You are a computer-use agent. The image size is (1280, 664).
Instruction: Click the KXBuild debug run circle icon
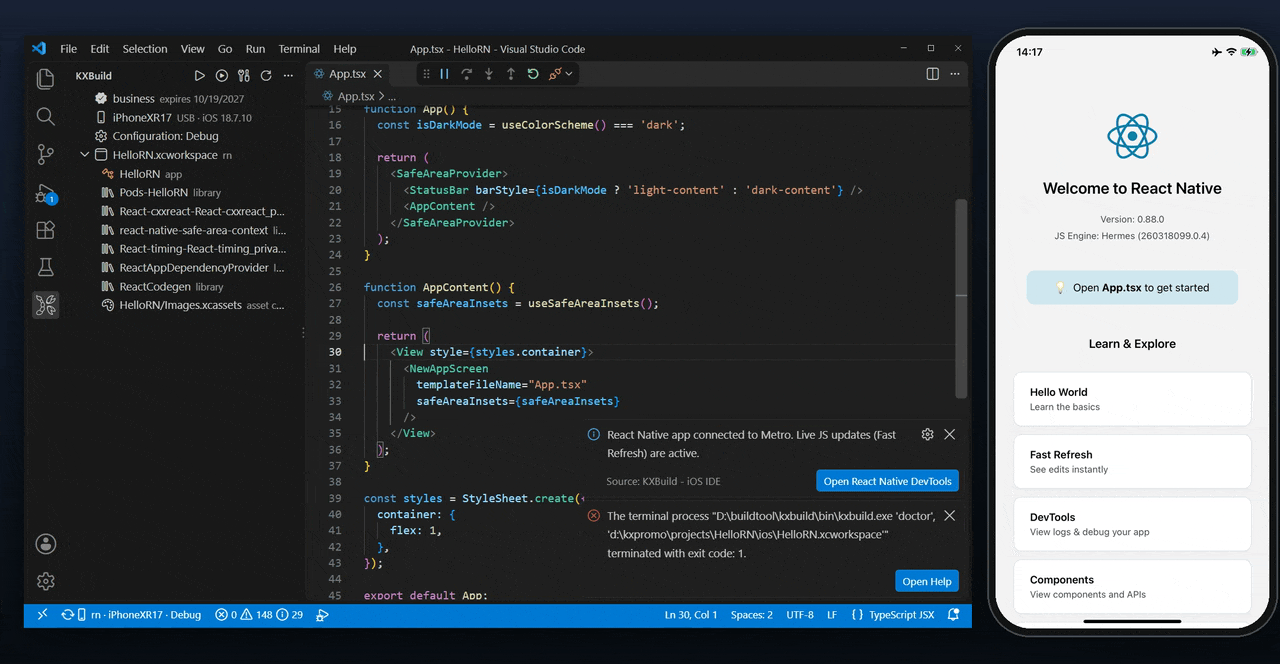[x=221, y=75]
